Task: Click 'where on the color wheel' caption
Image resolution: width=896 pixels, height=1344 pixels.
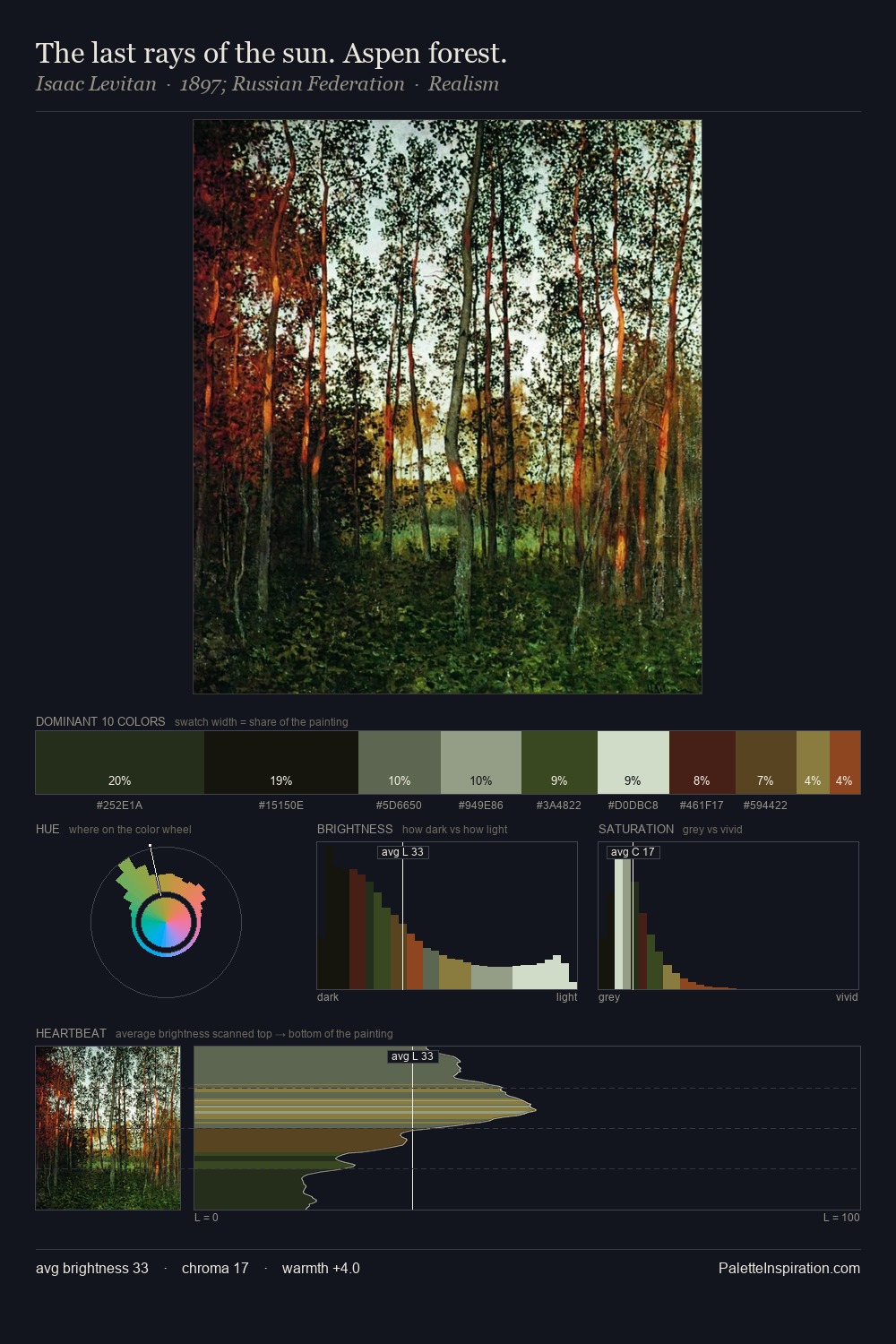Action: click(130, 830)
